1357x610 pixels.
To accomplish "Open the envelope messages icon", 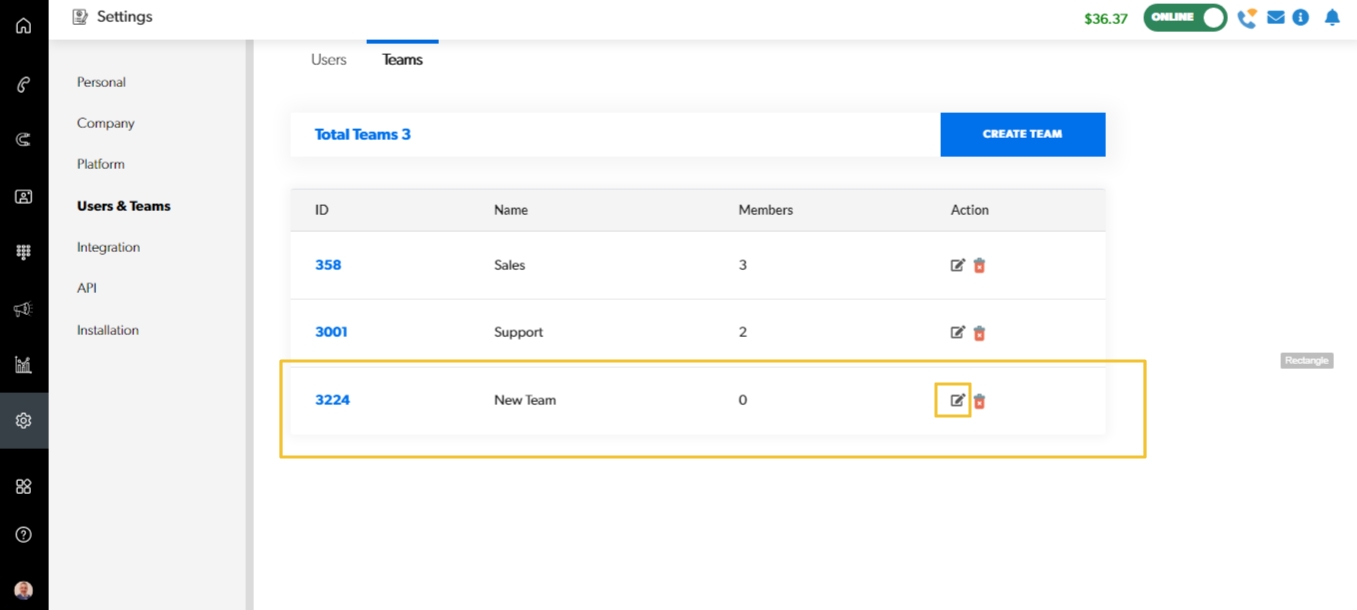I will point(1275,18).
